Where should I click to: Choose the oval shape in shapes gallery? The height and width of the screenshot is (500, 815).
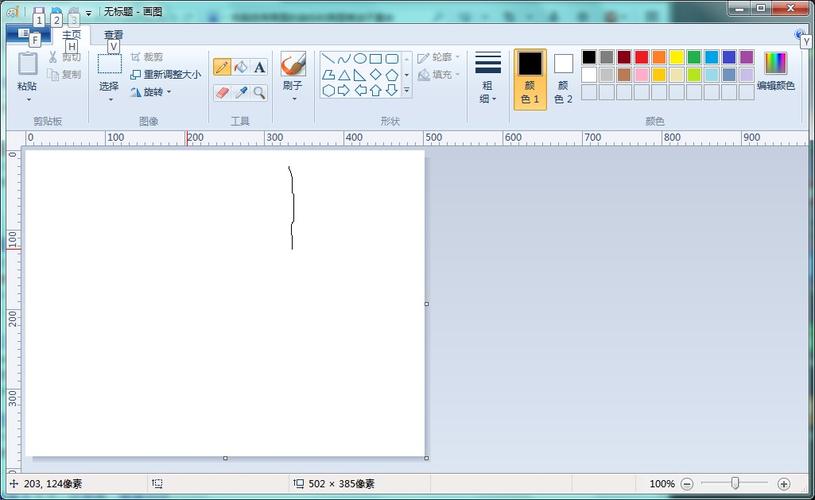360,59
